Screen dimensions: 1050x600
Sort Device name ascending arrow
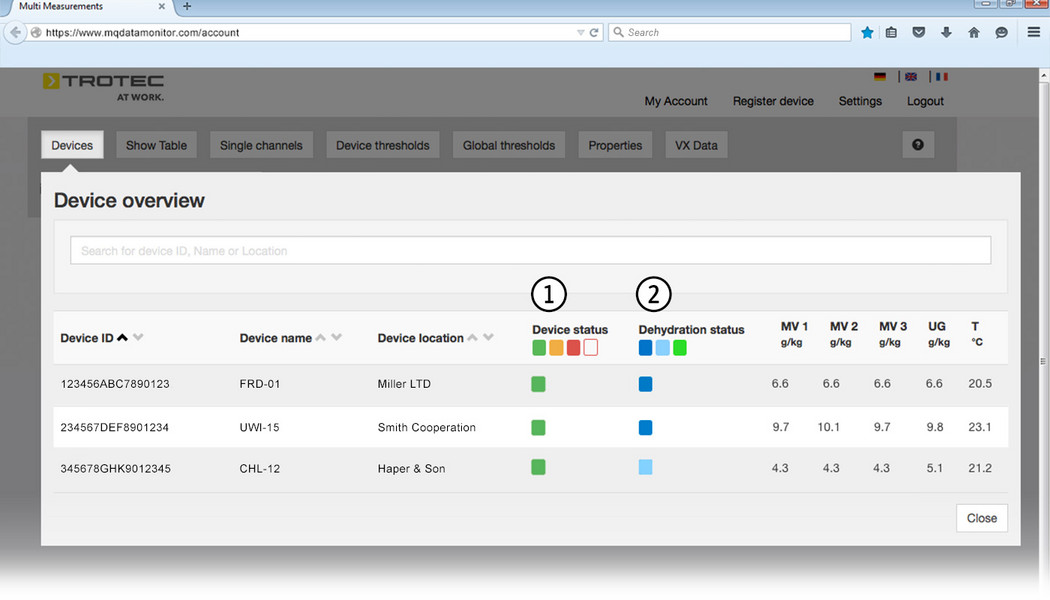[x=321, y=338]
